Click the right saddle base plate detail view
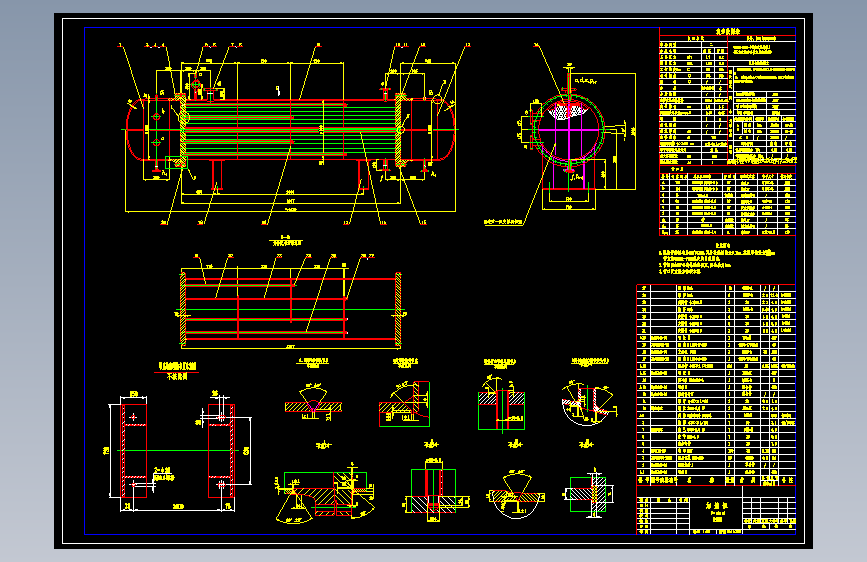 221,450
